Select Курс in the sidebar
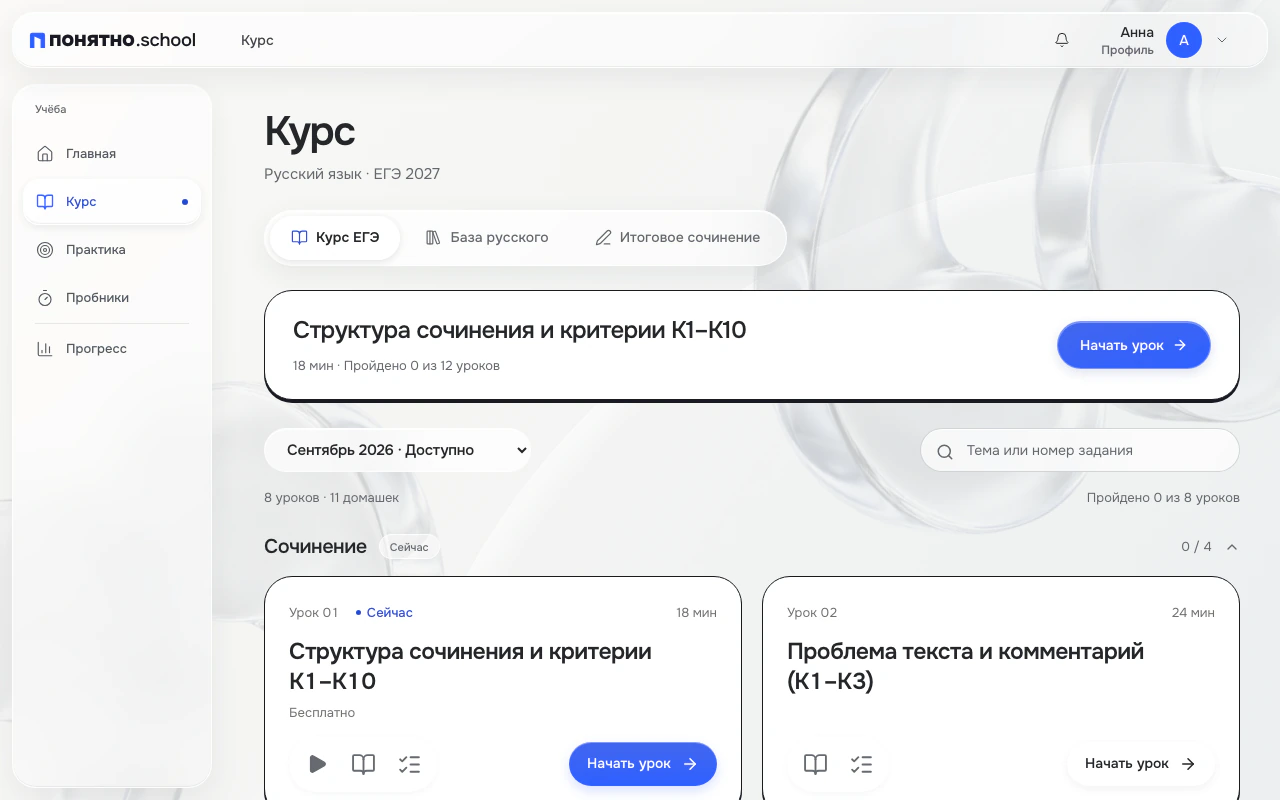1280x800 pixels. 111,202
